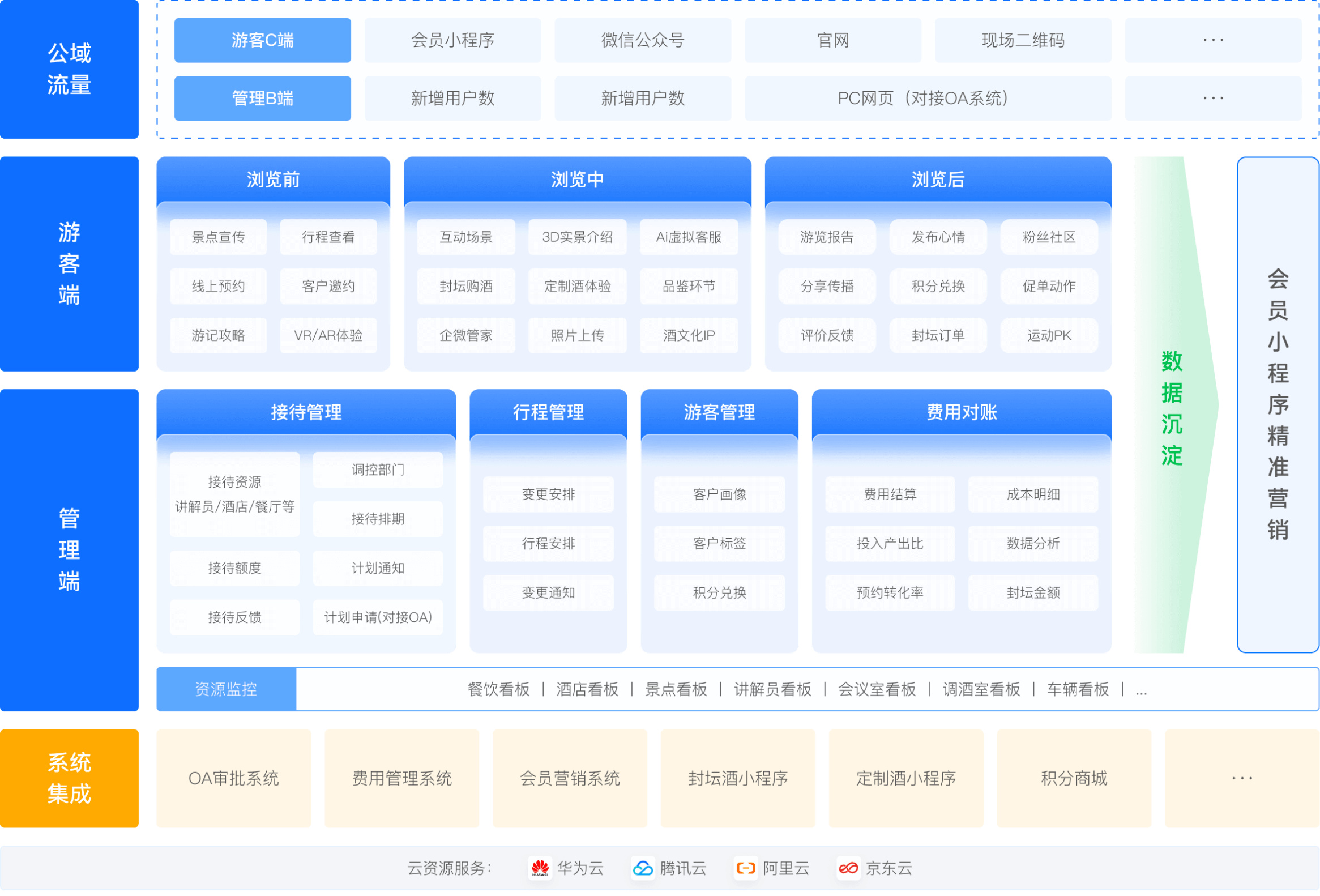Screen dimensions: 1320x896
Task: Select 计划申请(对接OA) item
Action: coord(378,617)
